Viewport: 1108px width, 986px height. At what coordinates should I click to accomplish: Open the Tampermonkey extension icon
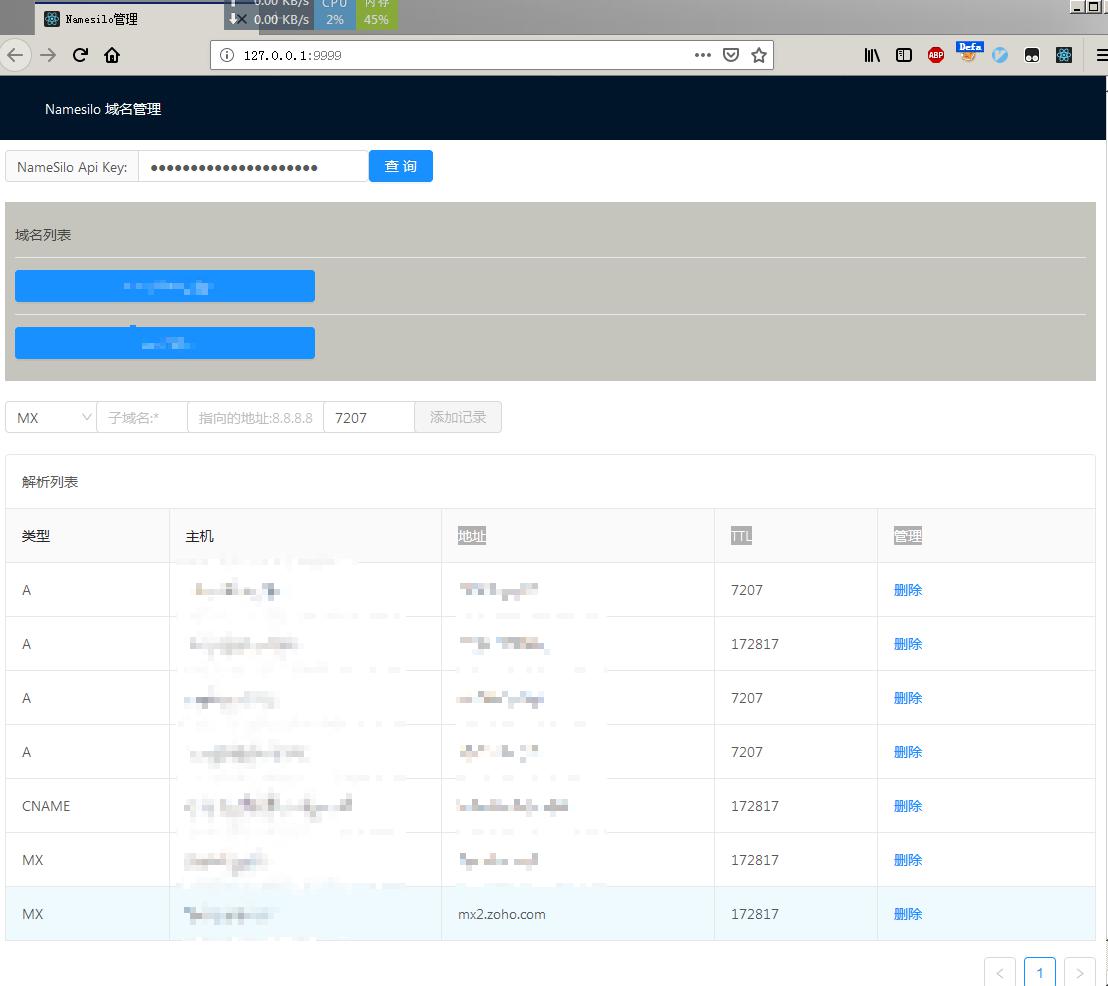(1032, 55)
